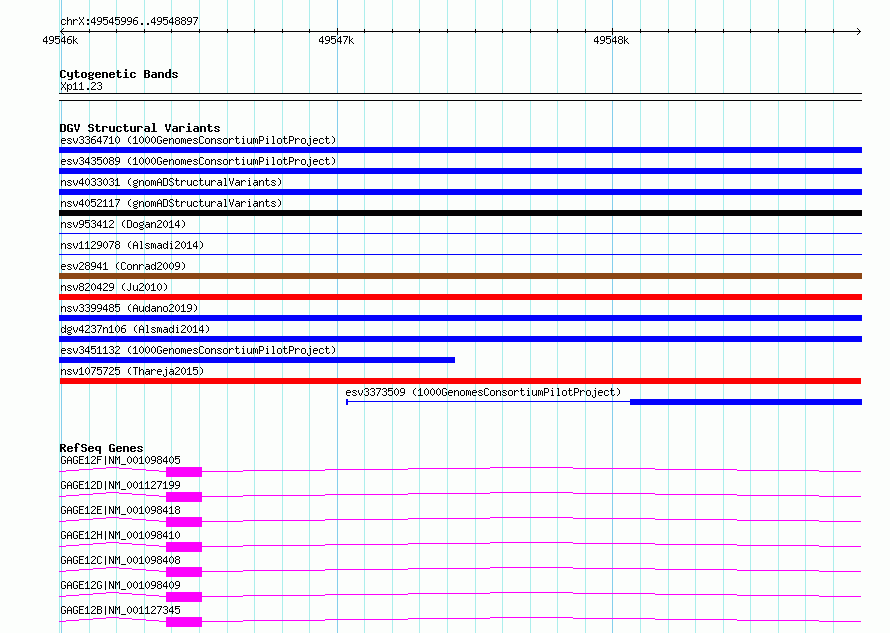The width and height of the screenshot is (890, 633).
Task: Click the thick esv3373509 blue segment
Action: pos(746,402)
